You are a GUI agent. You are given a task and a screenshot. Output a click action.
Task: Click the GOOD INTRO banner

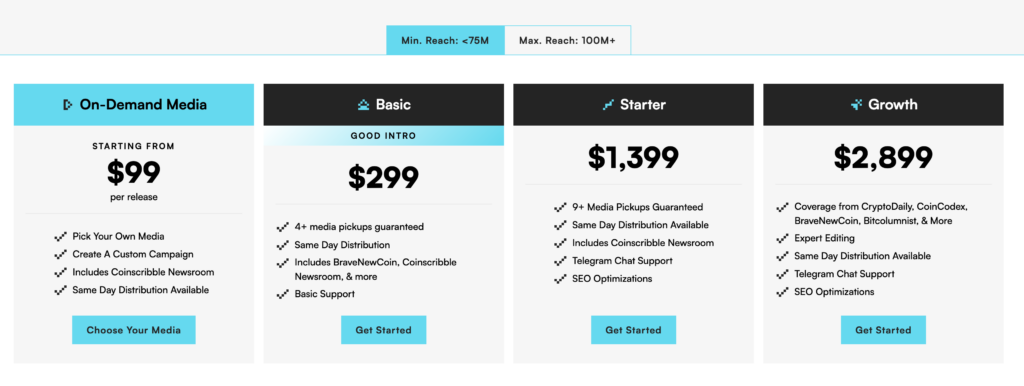point(383,136)
